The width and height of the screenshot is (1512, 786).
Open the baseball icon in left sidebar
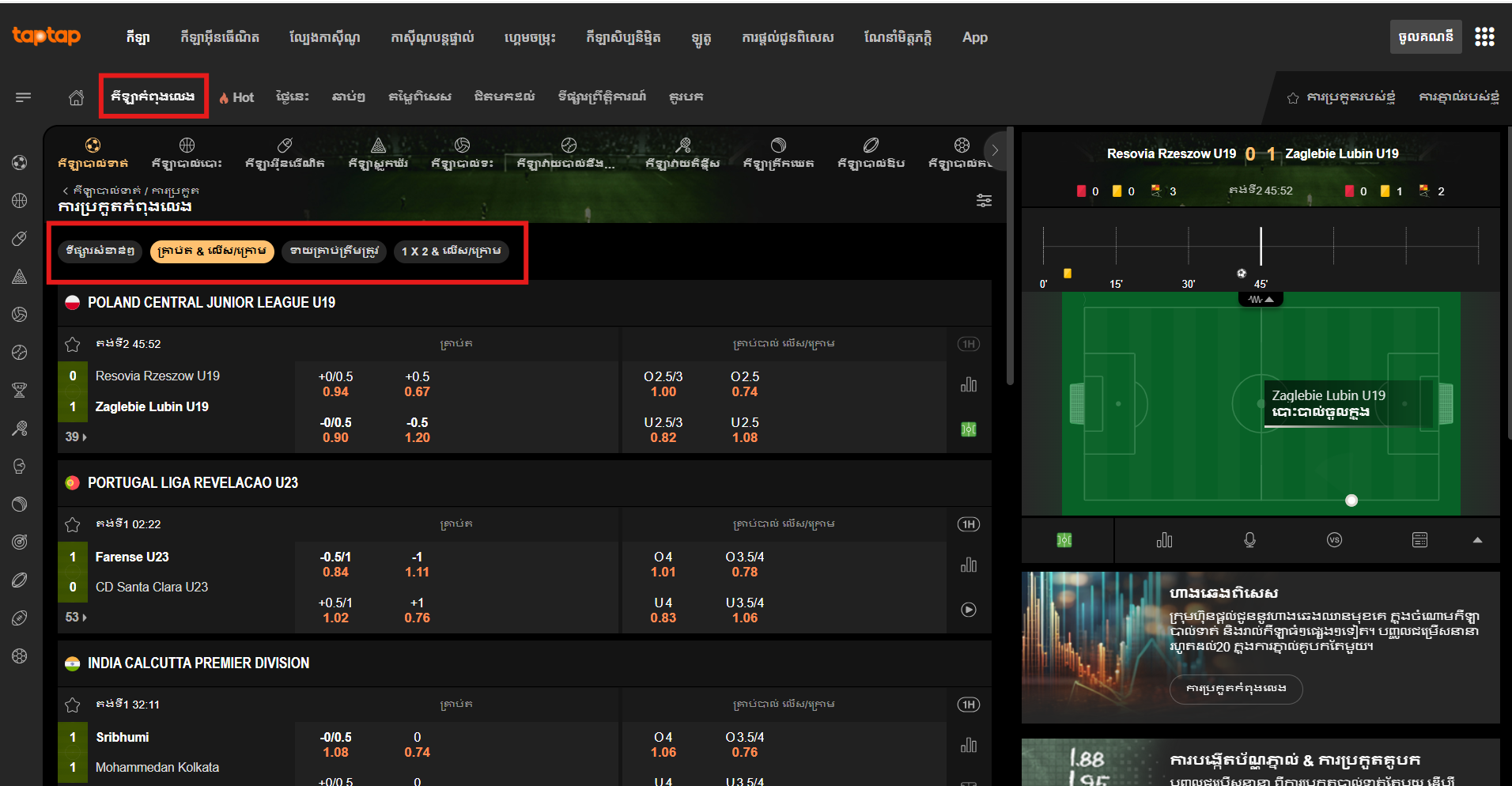pyautogui.click(x=20, y=352)
